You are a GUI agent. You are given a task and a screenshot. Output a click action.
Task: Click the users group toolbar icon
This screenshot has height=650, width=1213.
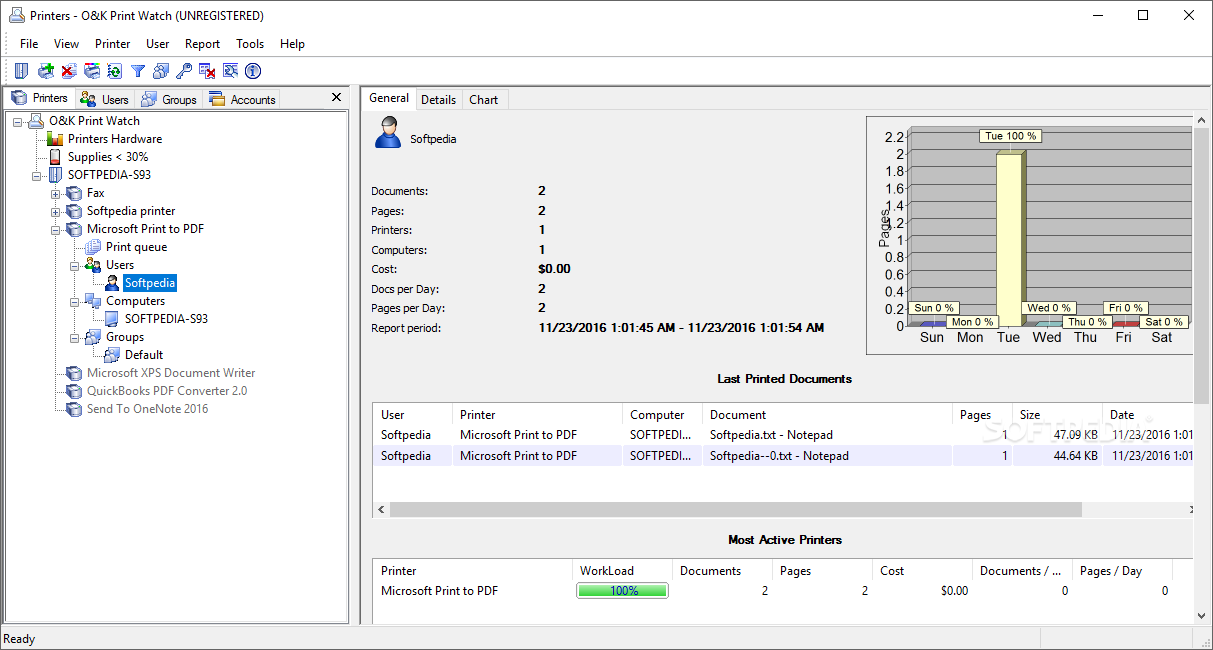click(160, 71)
